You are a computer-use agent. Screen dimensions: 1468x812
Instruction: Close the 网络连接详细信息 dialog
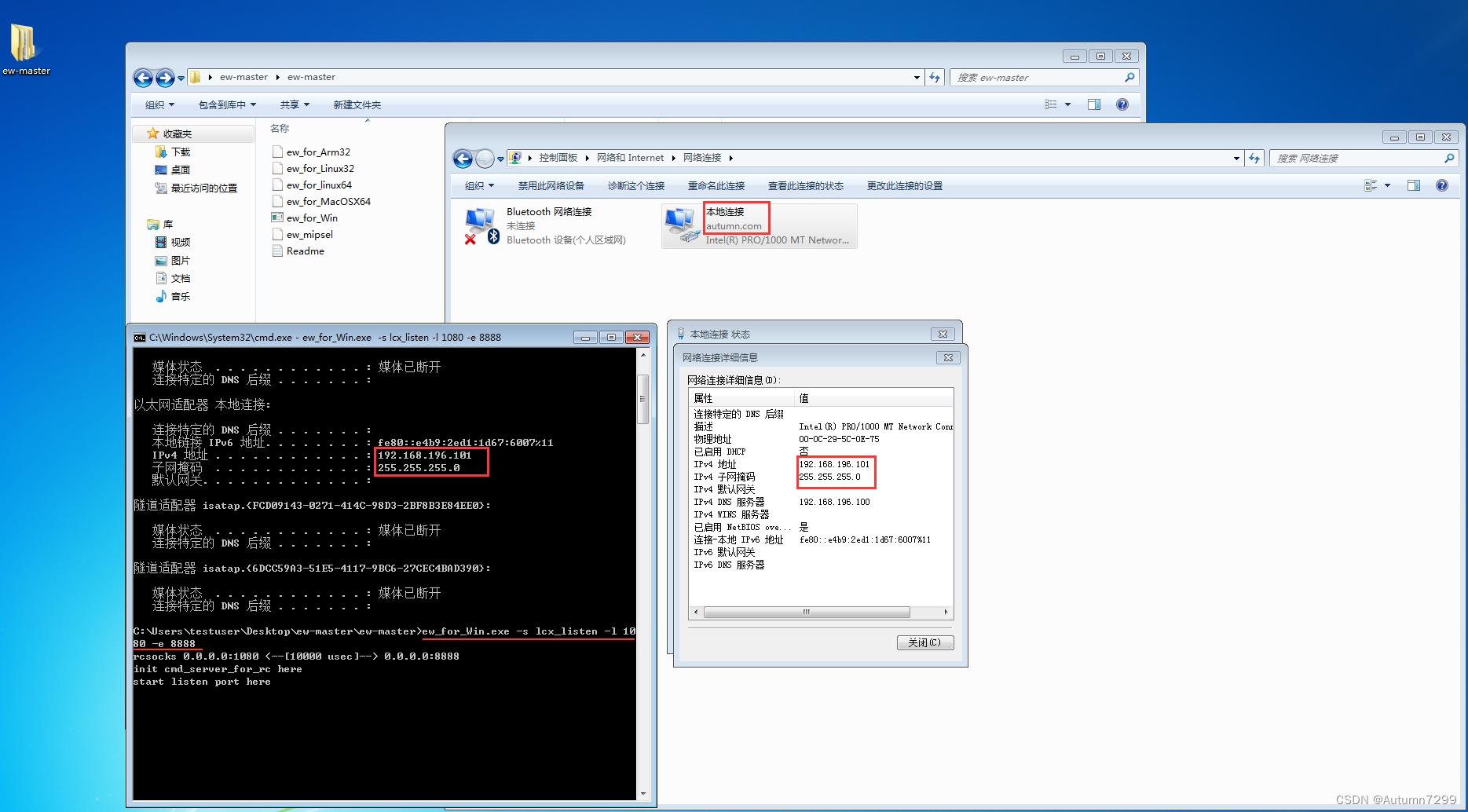coord(948,357)
